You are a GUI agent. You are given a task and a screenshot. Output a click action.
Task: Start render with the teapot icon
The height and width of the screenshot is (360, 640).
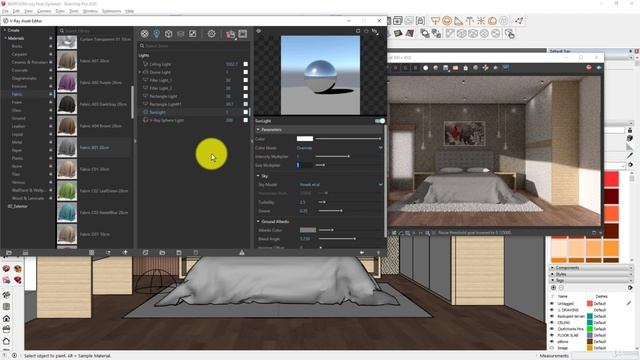pyautogui.click(x=231, y=34)
